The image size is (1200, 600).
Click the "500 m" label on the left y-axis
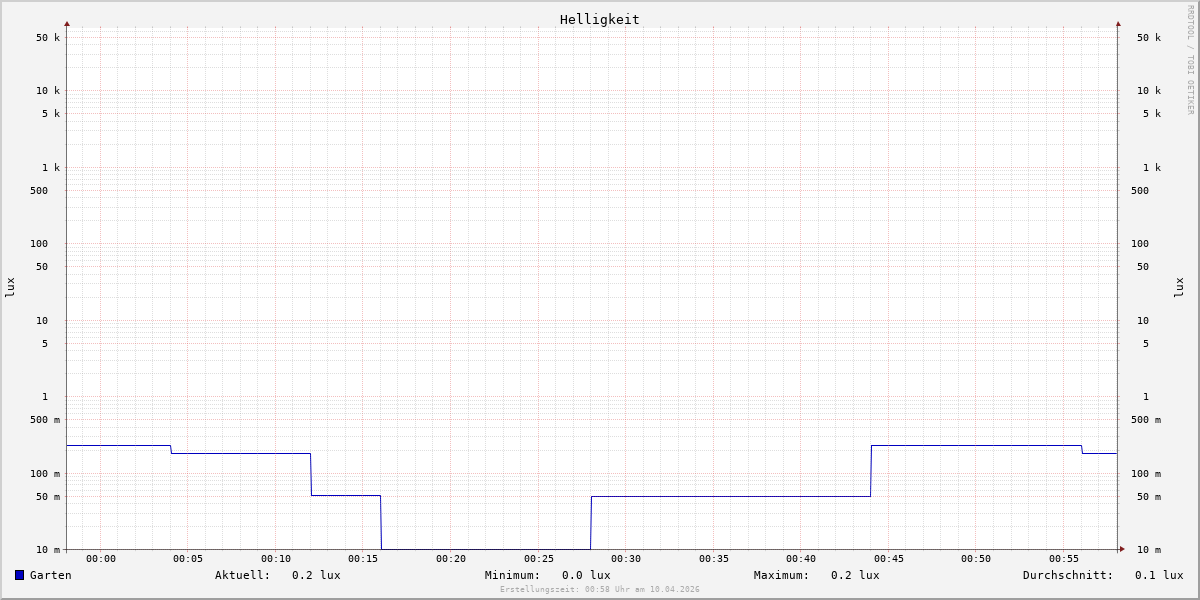click(45, 420)
